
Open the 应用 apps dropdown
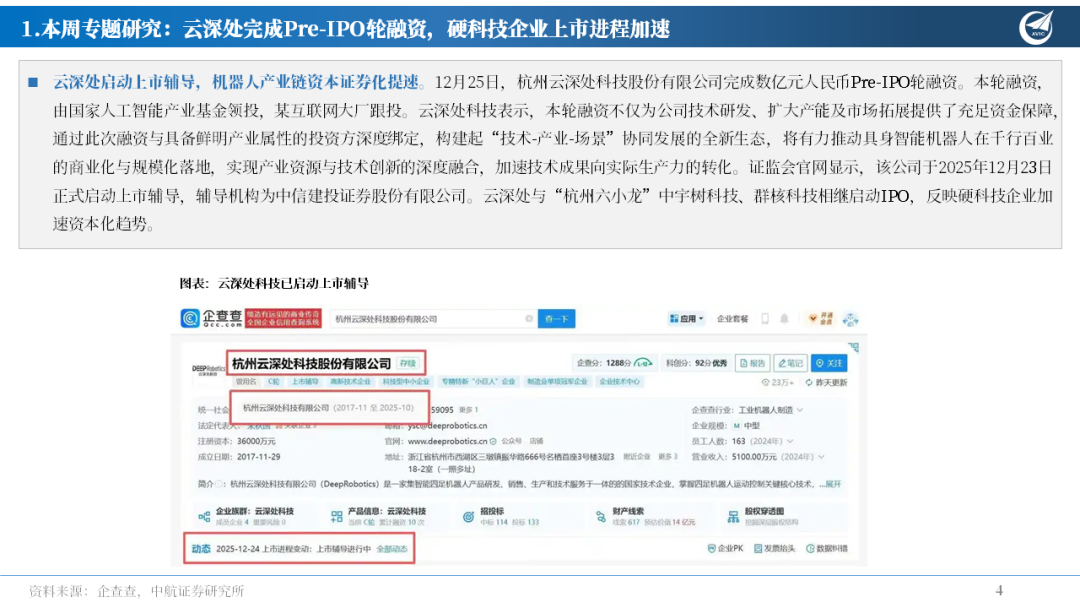coord(687,319)
